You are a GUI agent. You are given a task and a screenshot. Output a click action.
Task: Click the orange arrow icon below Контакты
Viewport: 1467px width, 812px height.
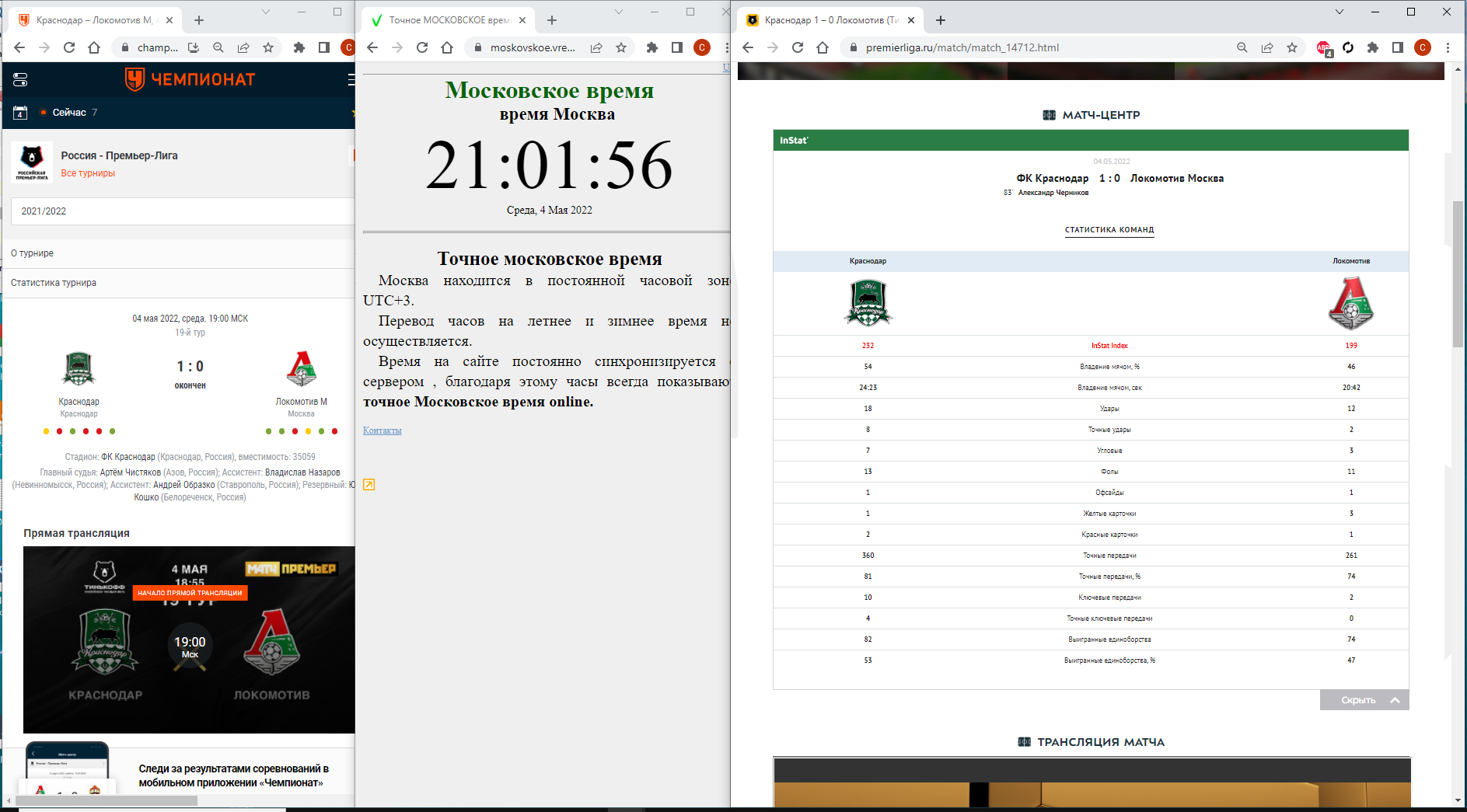point(369,485)
